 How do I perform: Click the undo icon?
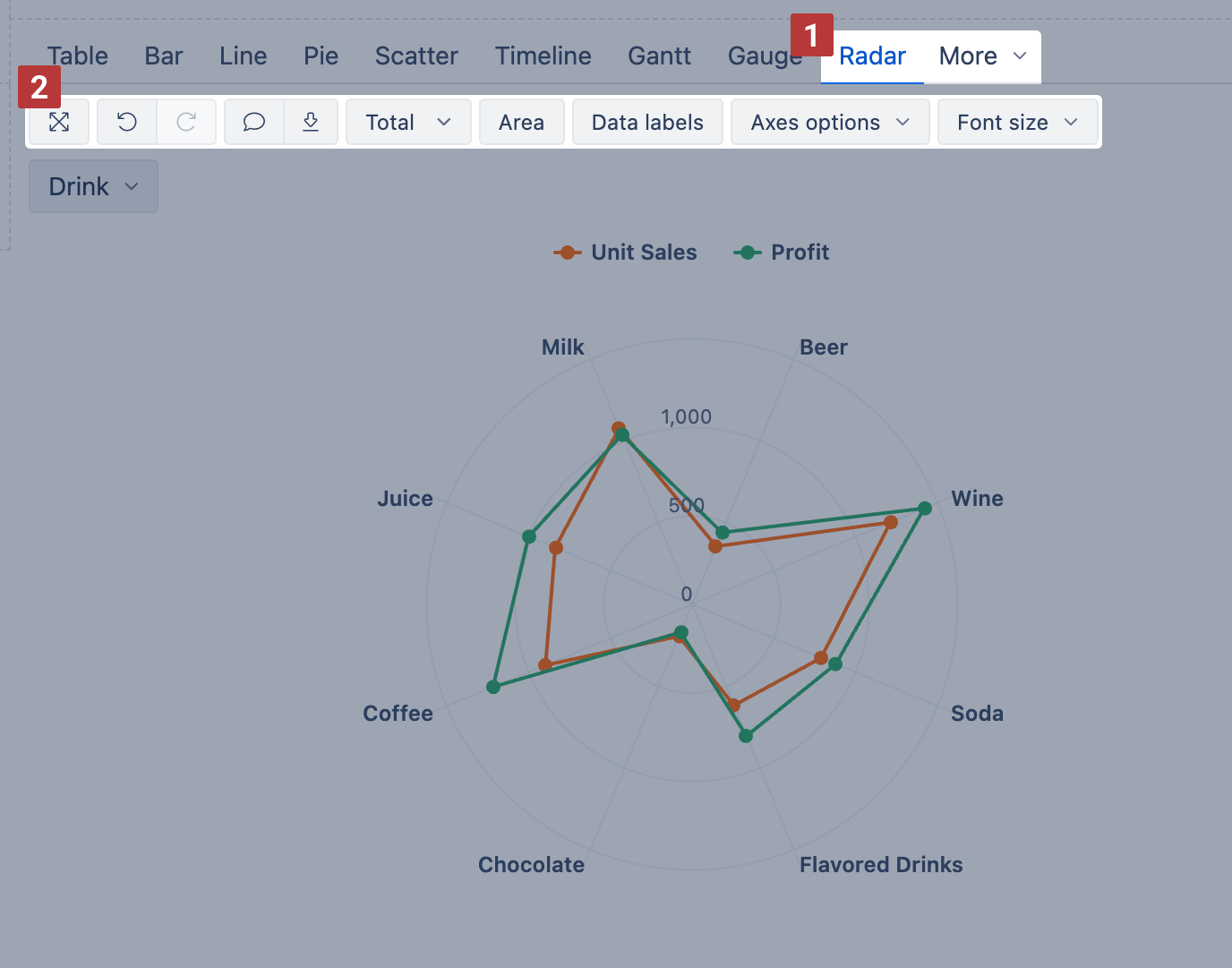coord(126,122)
